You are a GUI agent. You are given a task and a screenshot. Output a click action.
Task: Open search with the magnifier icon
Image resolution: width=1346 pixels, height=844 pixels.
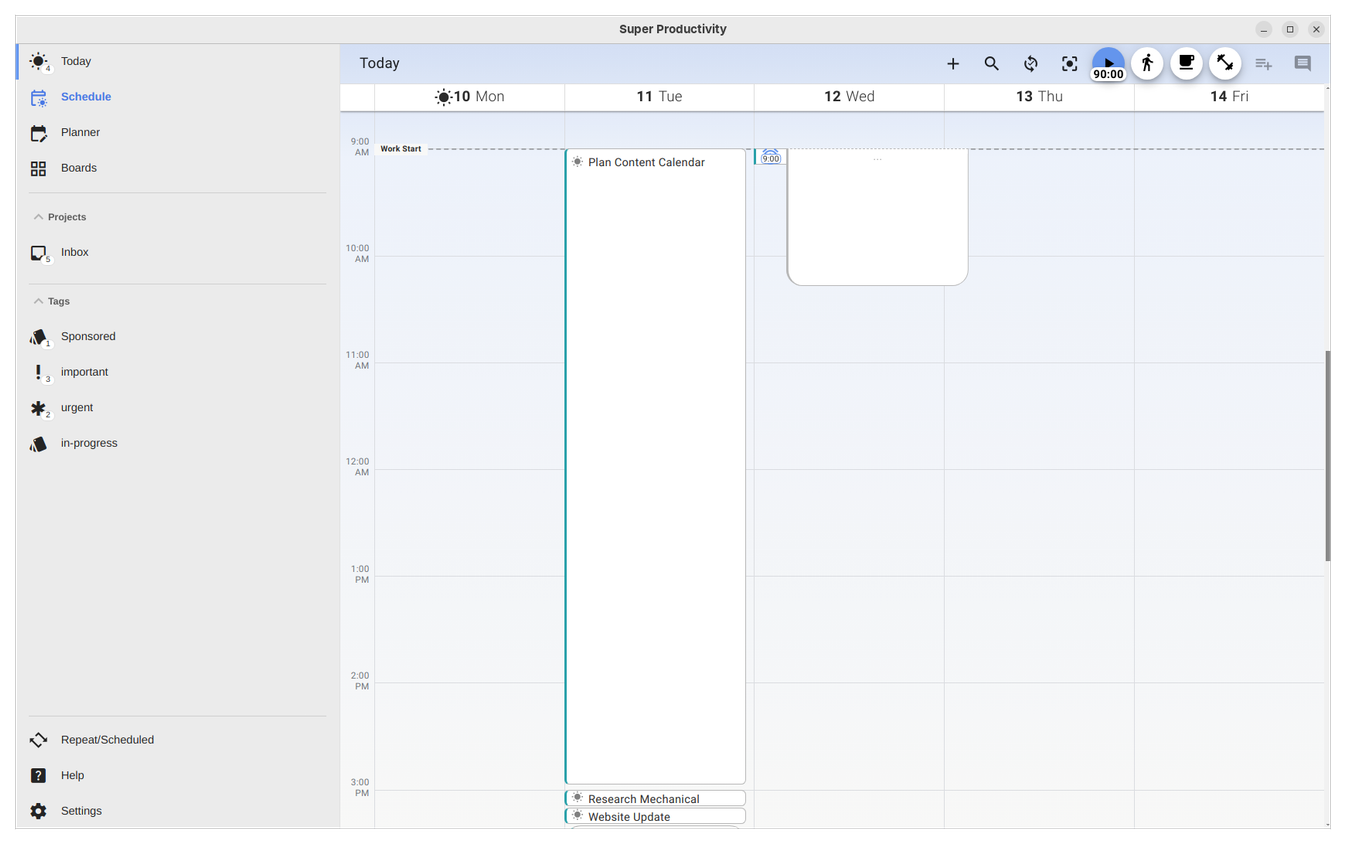click(992, 63)
